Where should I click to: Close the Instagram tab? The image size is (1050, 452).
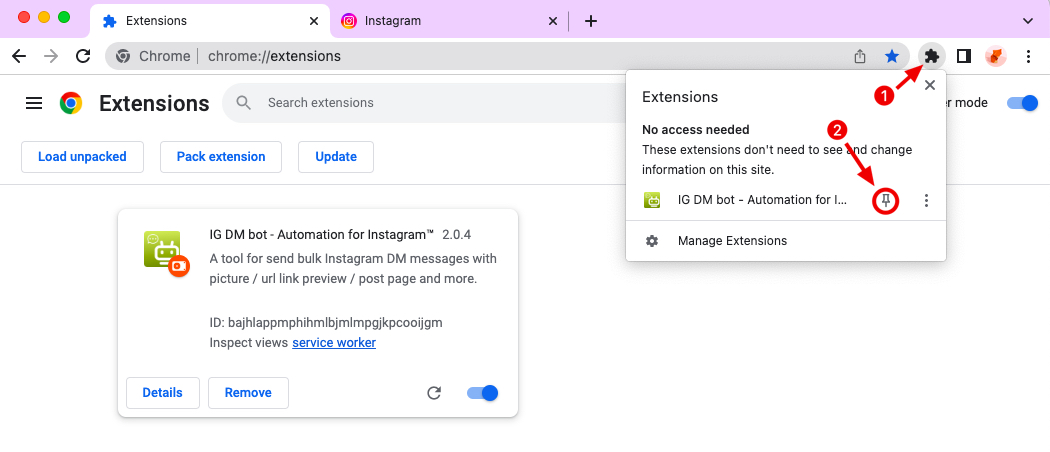pos(552,21)
